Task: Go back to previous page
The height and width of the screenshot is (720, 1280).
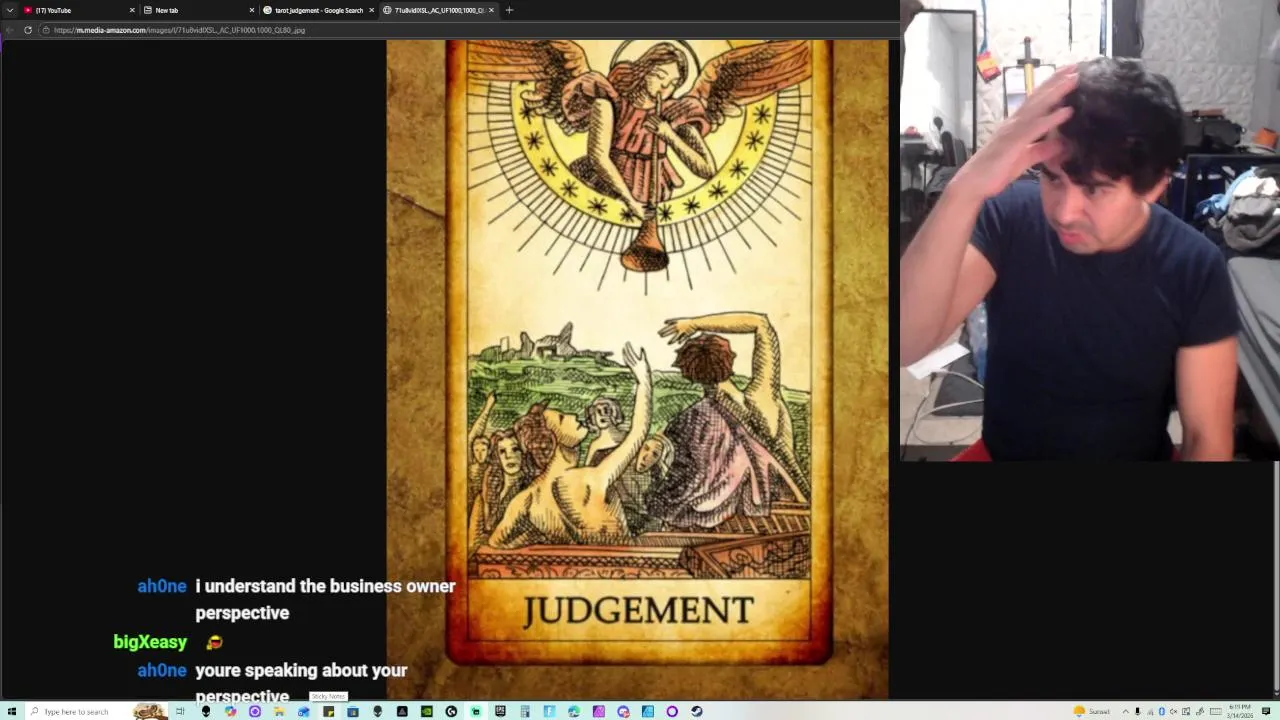Action: click(x=10, y=30)
